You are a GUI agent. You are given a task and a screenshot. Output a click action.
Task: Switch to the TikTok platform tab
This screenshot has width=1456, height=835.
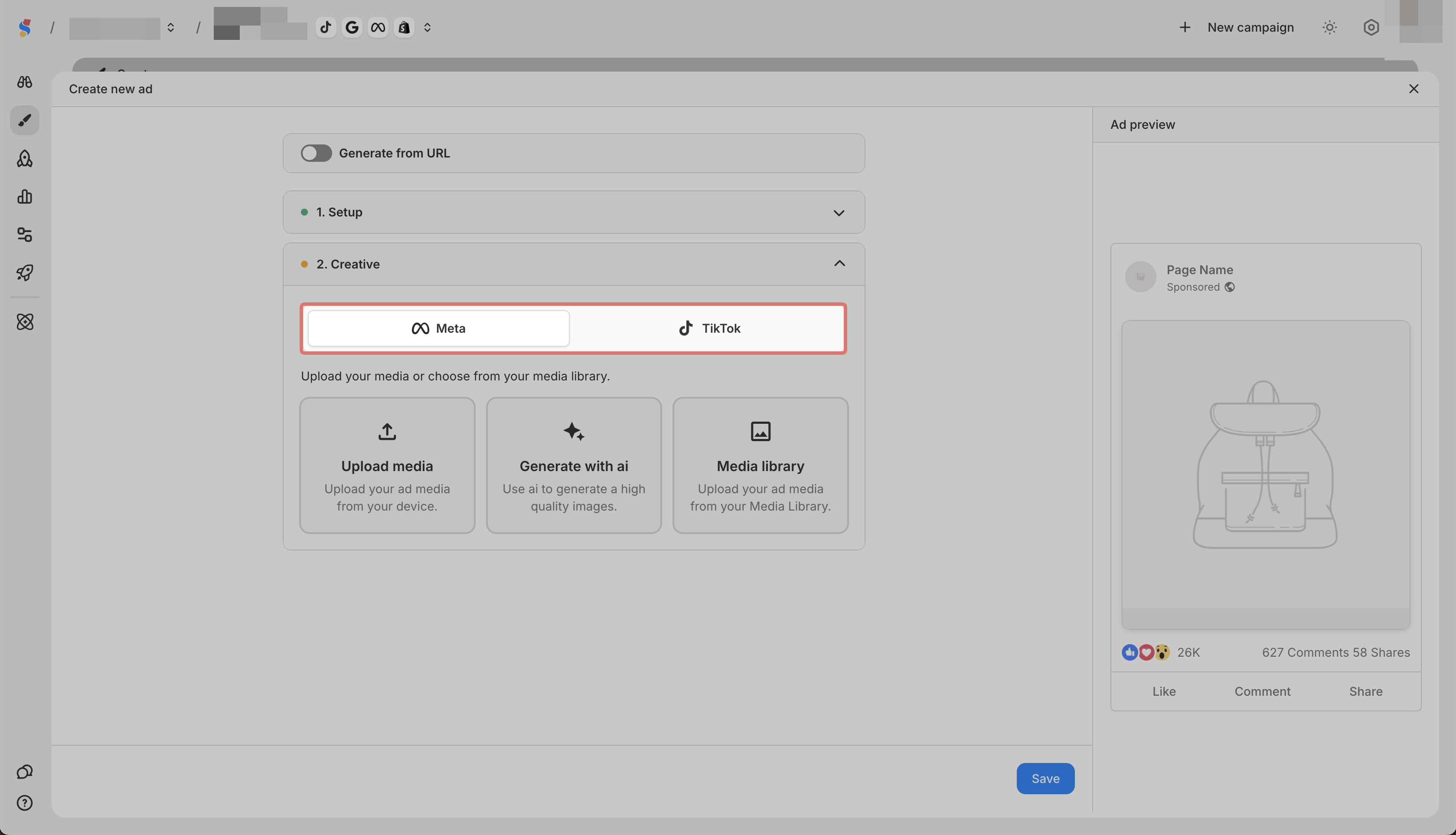pos(709,329)
